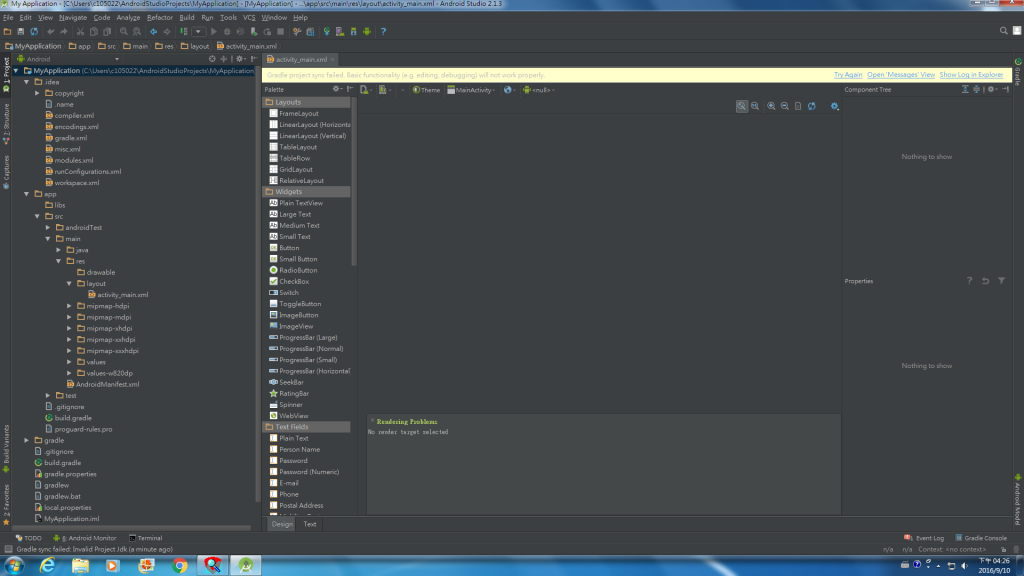Click the Open 'Messages' View link
This screenshot has height=576, width=1024.
coord(901,75)
